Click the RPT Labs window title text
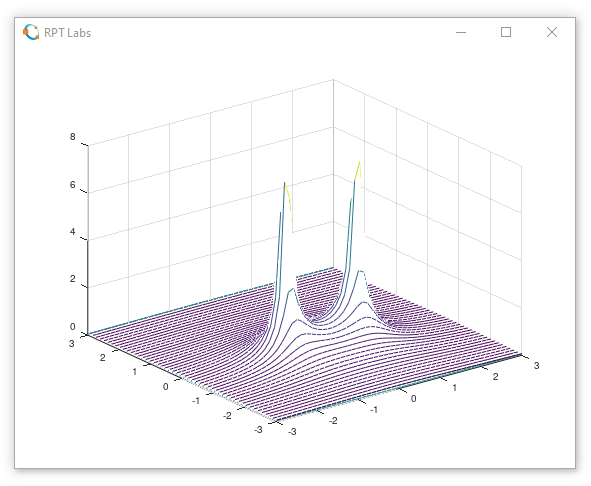 [x=67, y=33]
